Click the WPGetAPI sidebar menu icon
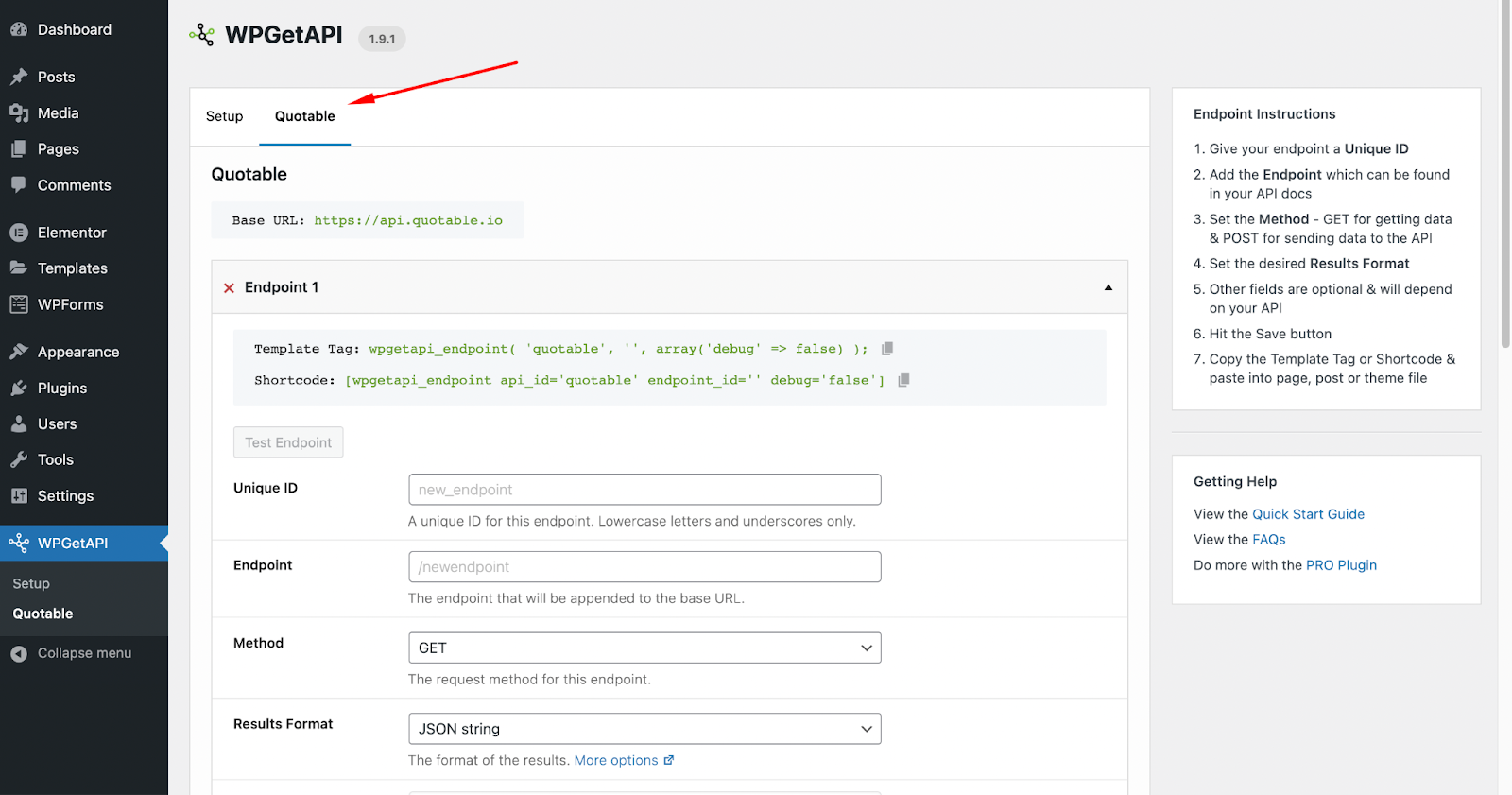Screen dimensions: 1512x795 [x=19, y=543]
